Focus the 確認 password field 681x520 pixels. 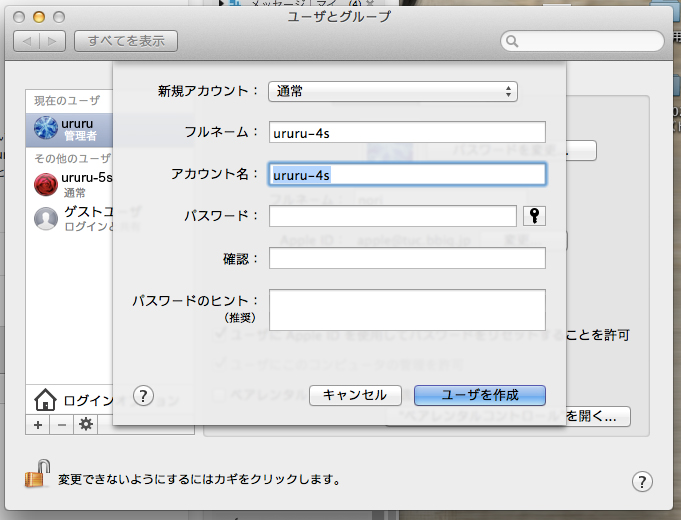click(x=407, y=258)
